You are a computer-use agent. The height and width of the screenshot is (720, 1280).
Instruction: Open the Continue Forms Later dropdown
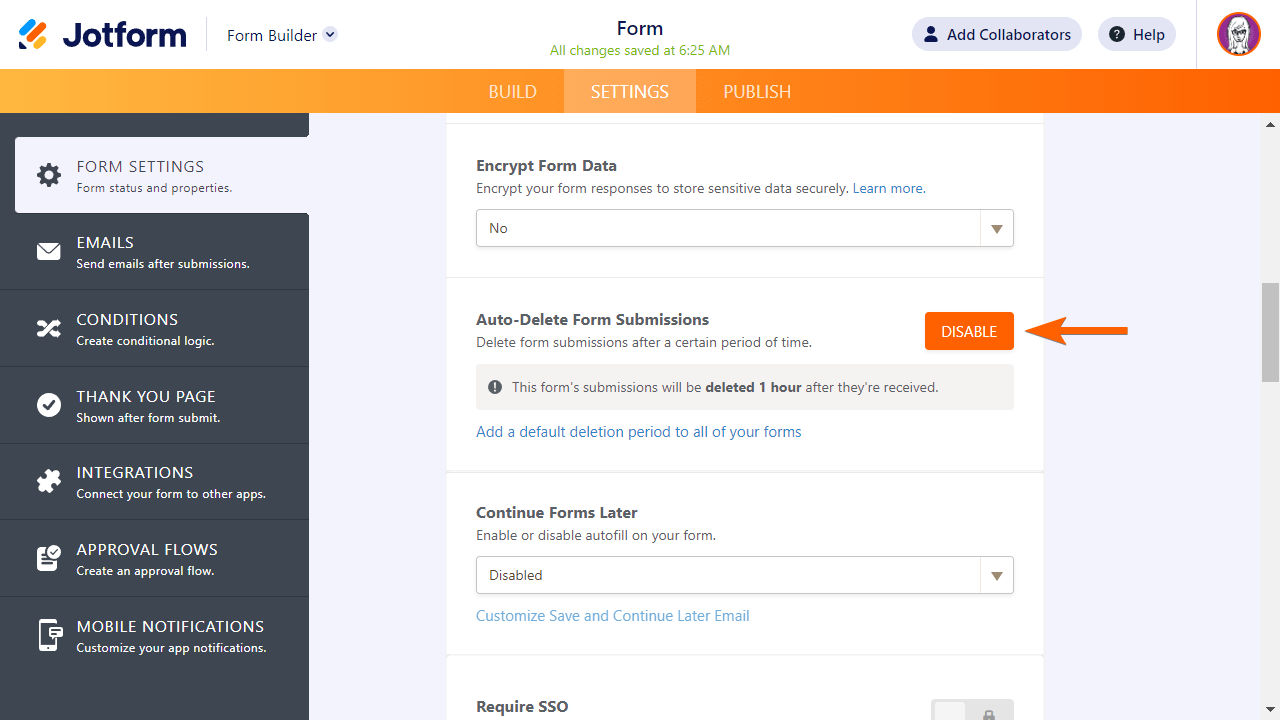[x=744, y=575]
